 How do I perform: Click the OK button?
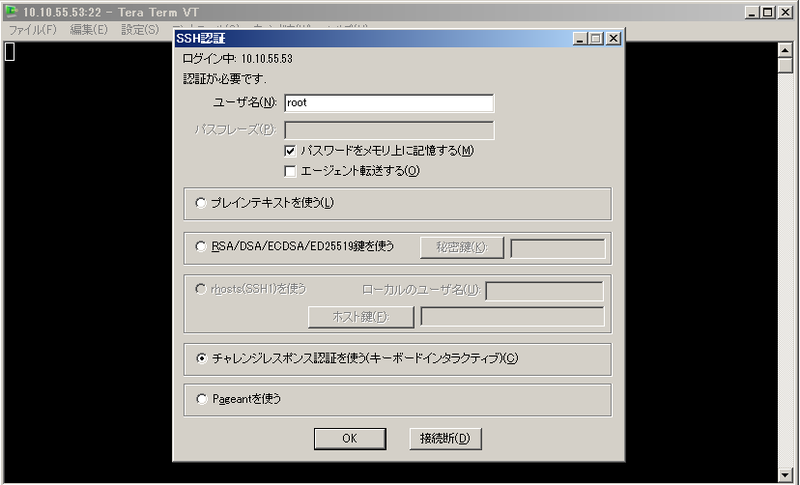click(350, 439)
